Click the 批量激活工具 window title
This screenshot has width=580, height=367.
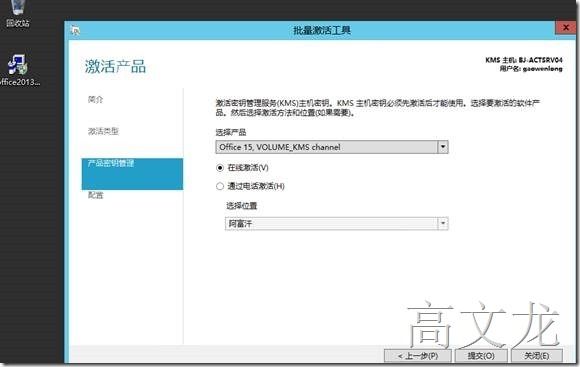322,30
